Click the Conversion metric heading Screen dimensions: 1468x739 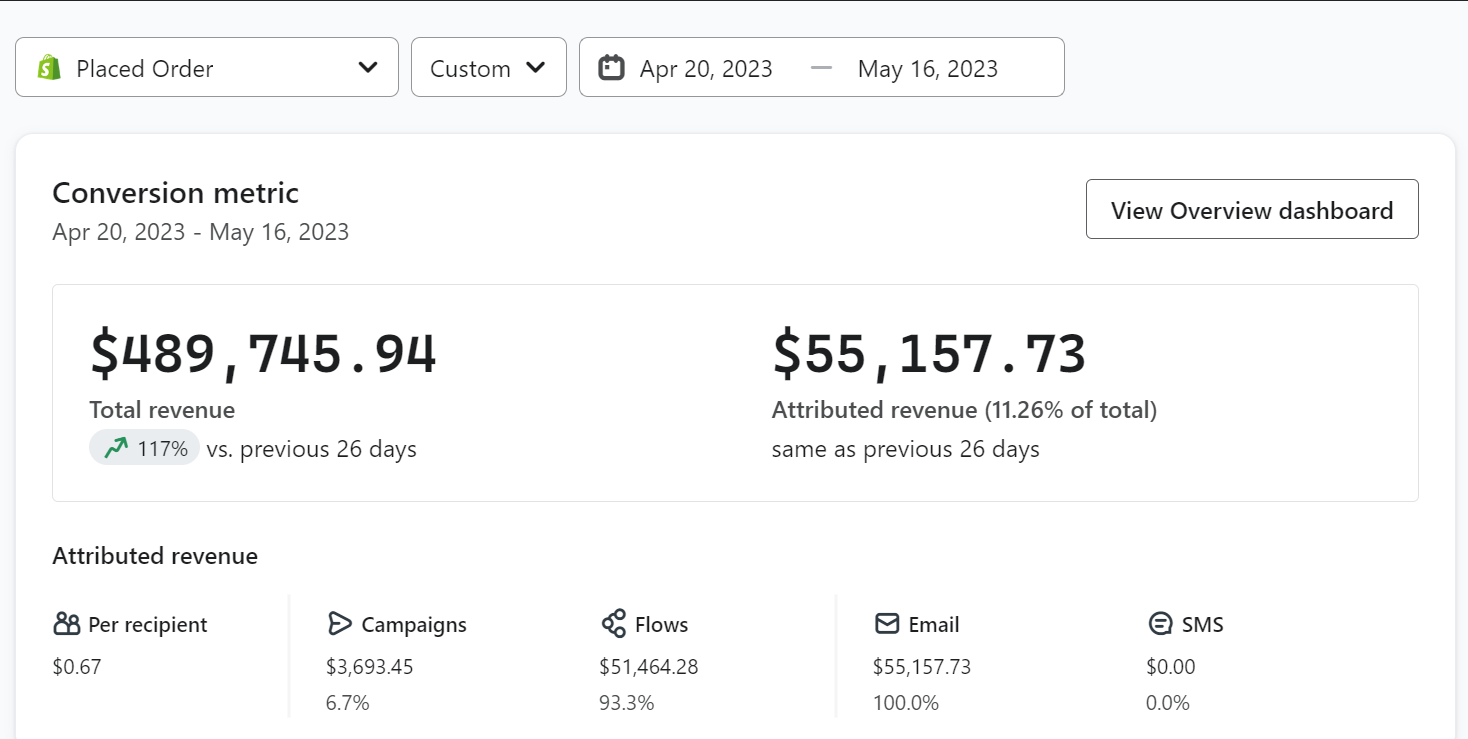[175, 192]
